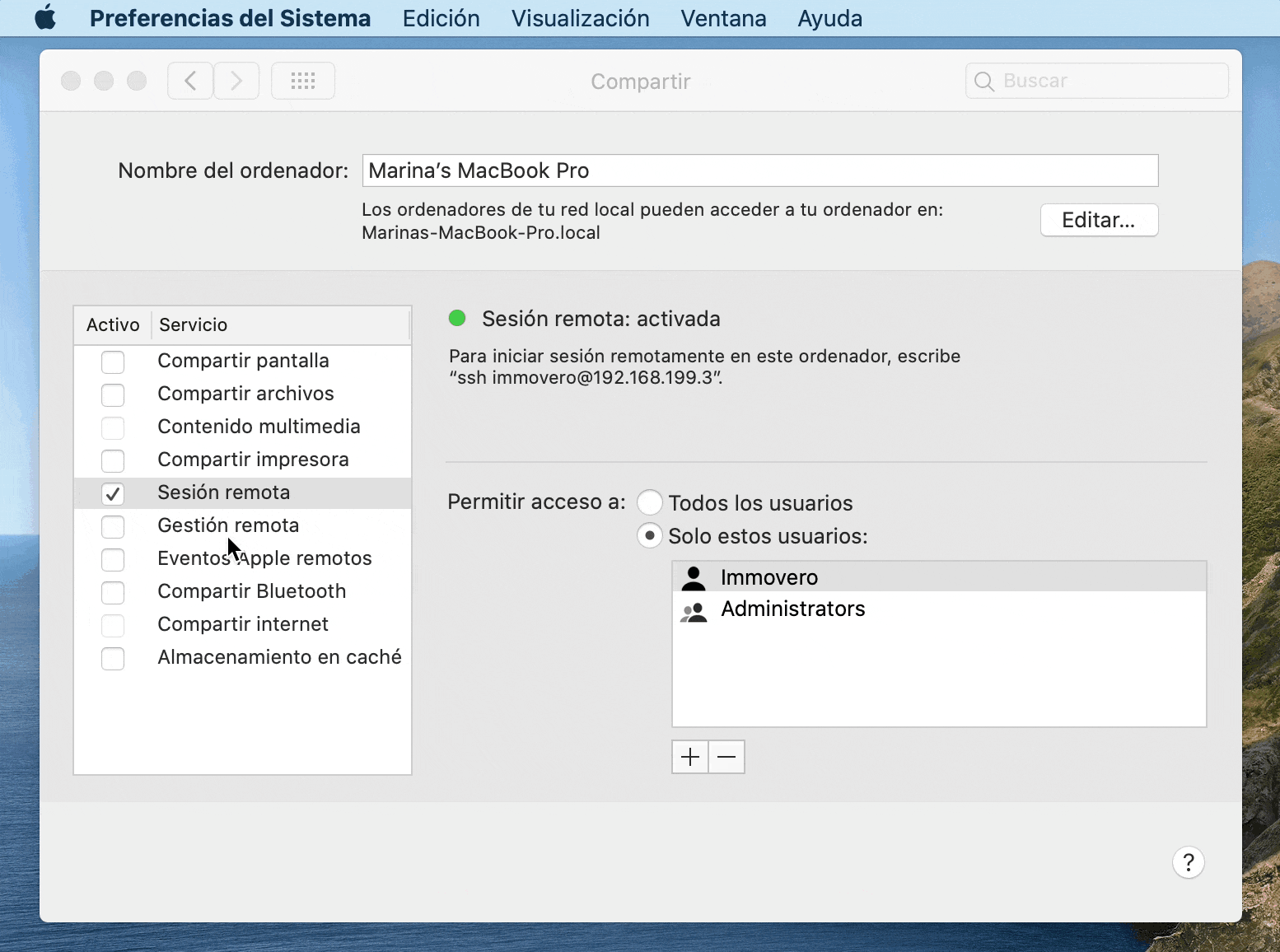The image size is (1280, 952).
Task: Open the Edición menu
Action: (441, 18)
